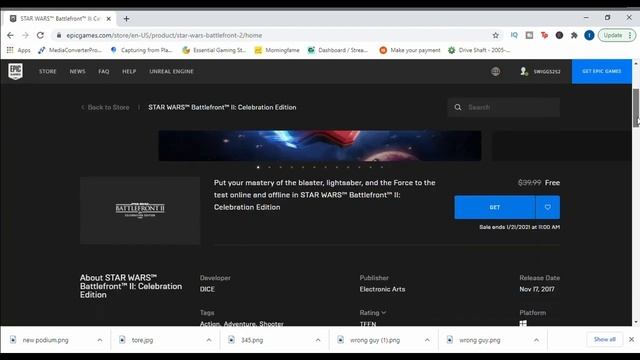Close the STAR WARS Battlefront tab
This screenshot has width=640, height=360.
[x=109, y=19]
